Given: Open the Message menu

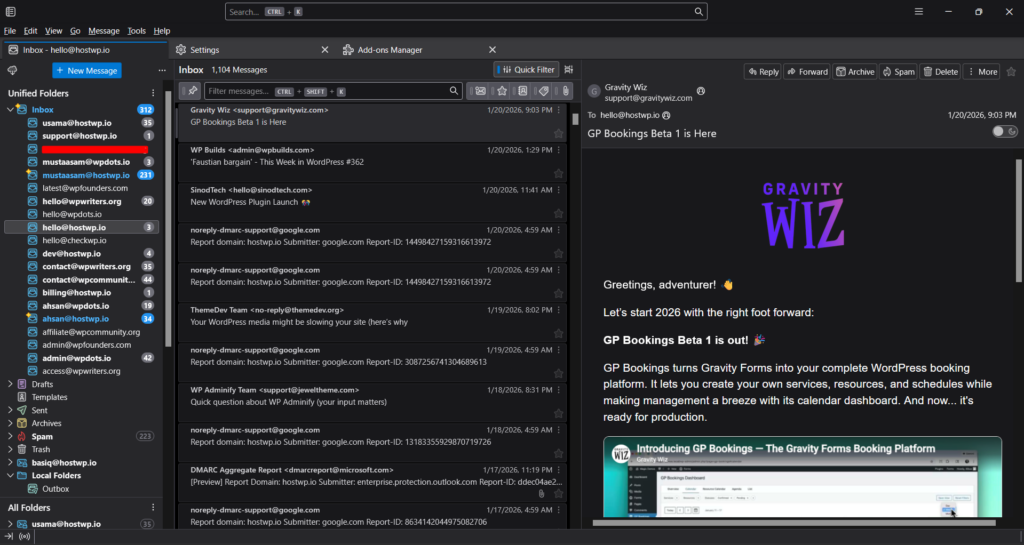Looking at the screenshot, I should pos(104,31).
